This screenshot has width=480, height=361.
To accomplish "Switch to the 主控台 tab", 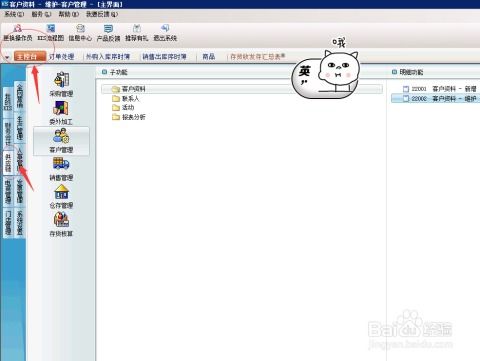I will pyautogui.click(x=30, y=57).
